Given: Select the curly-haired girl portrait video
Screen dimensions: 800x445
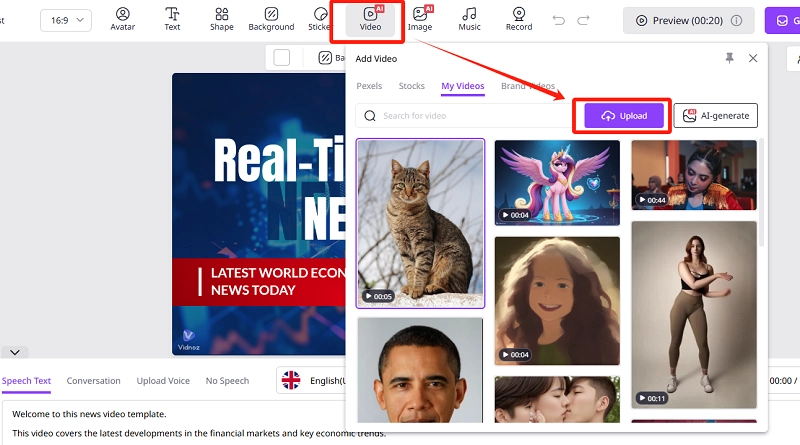Looking at the screenshot, I should 557,301.
